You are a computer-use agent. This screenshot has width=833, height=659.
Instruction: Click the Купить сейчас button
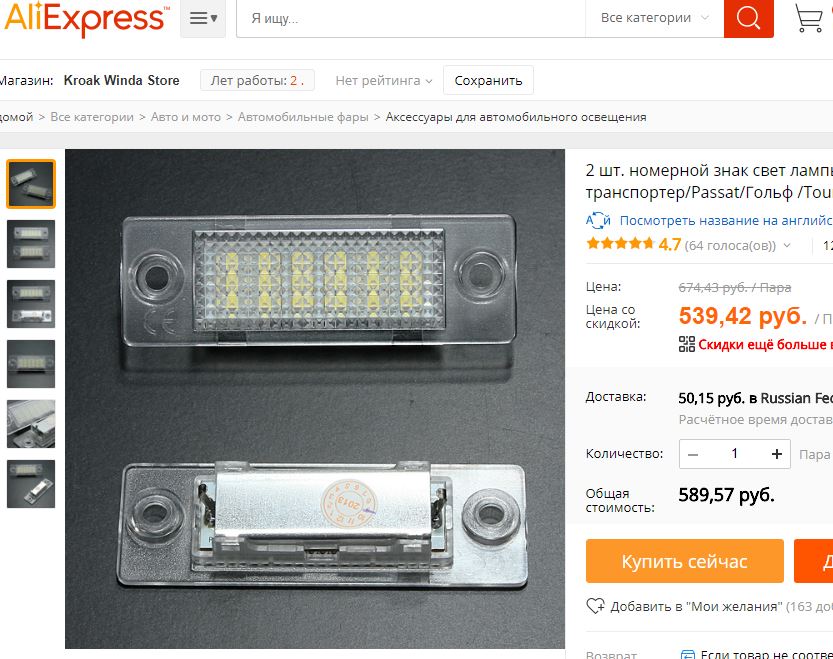coord(685,561)
